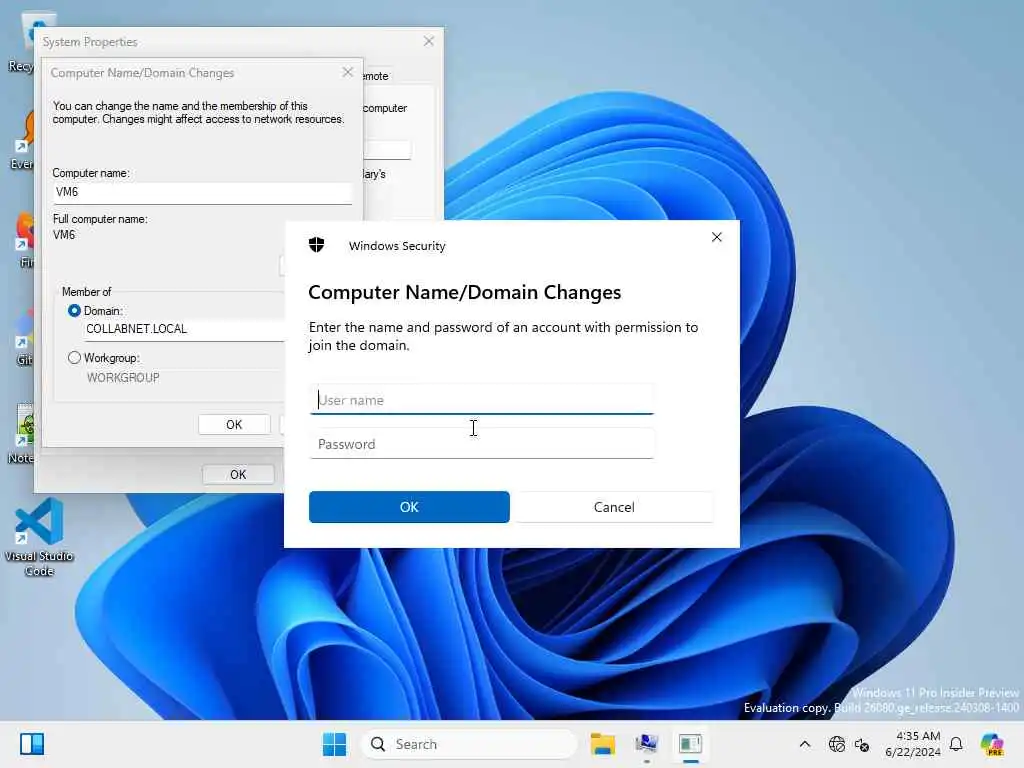Select the Workgroup radio button
The image size is (1024, 768).
[x=74, y=358]
